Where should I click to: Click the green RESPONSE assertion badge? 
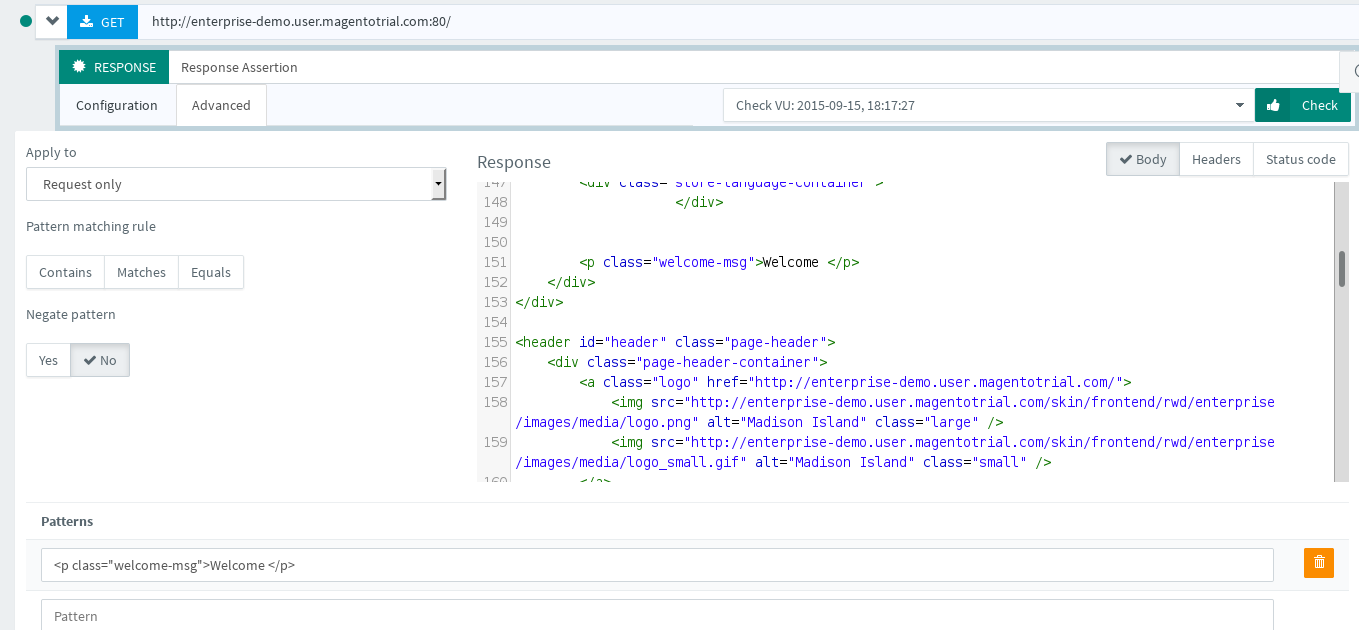114,68
